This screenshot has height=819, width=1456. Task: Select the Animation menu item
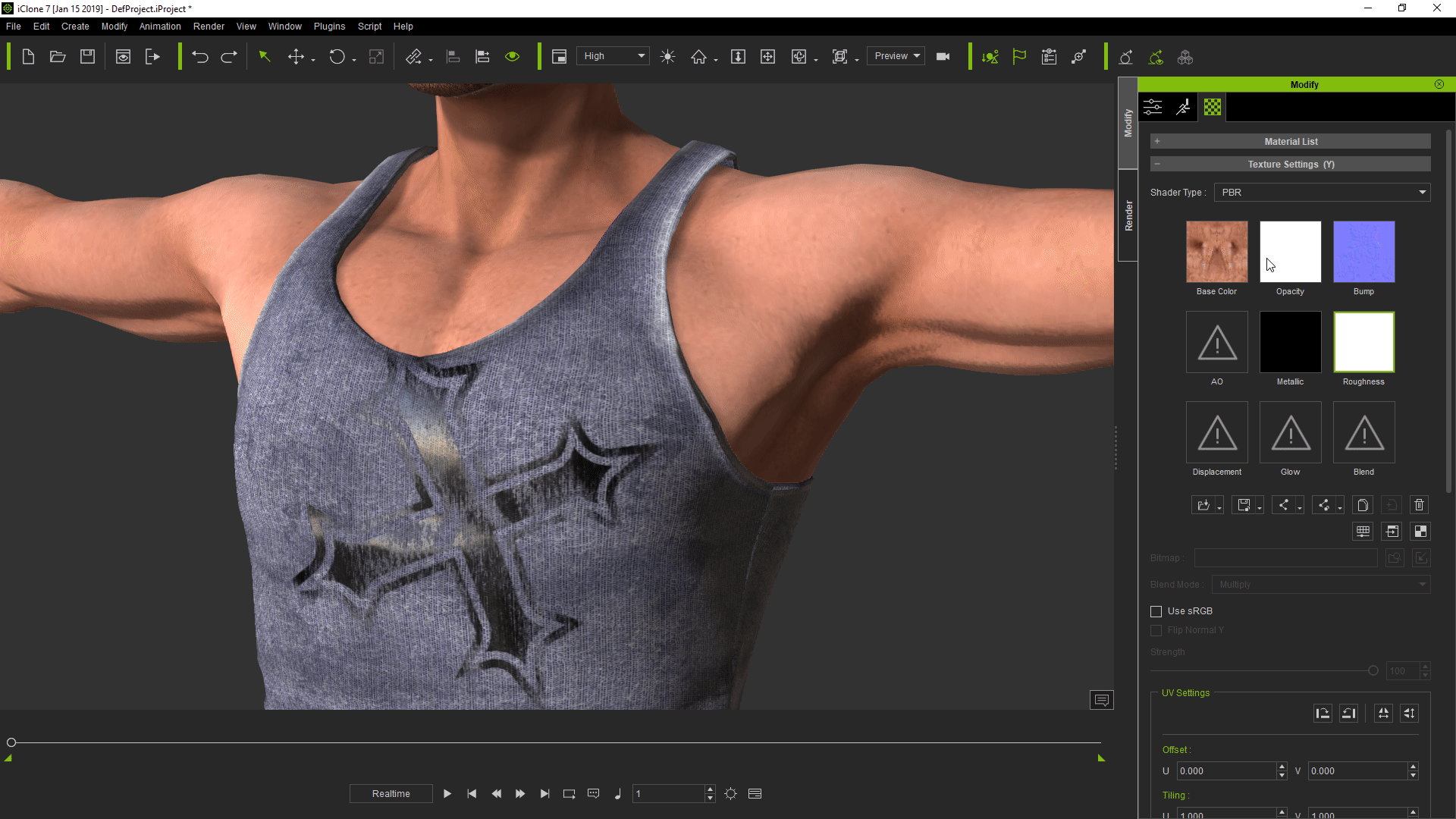point(161,26)
